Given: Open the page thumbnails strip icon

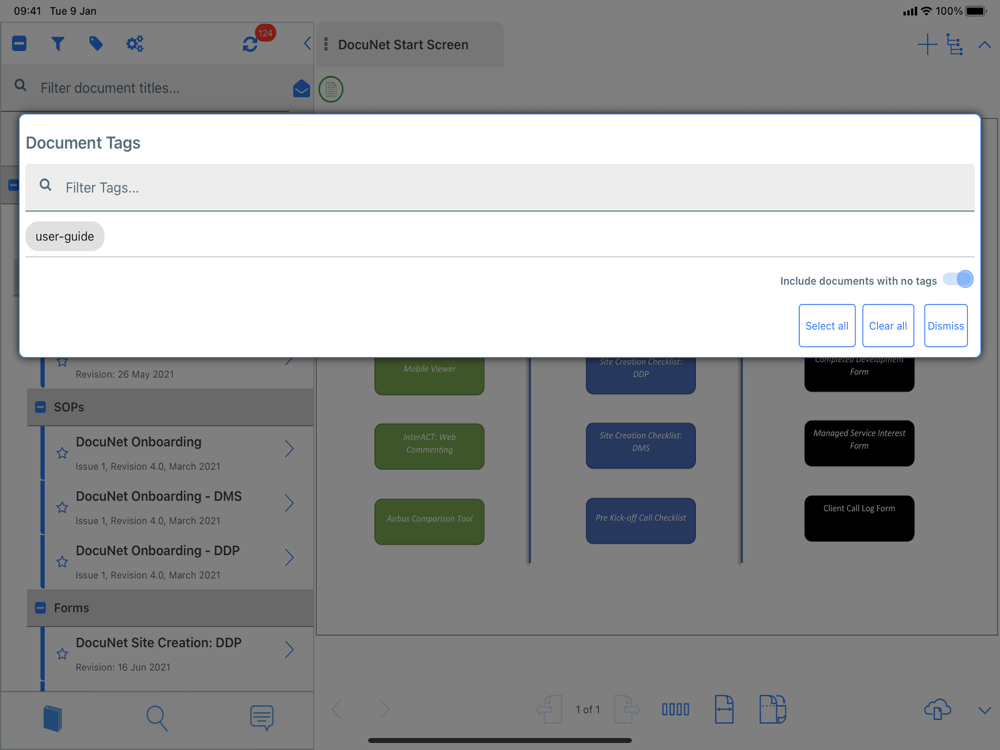Looking at the screenshot, I should pyautogui.click(x=675, y=709).
